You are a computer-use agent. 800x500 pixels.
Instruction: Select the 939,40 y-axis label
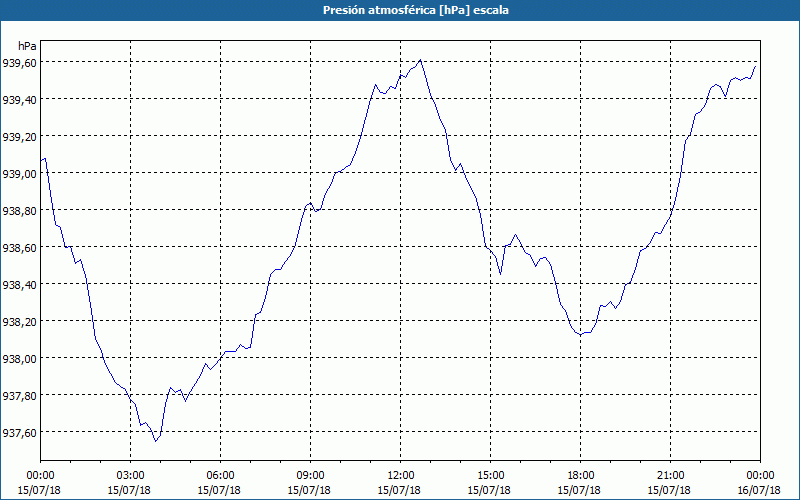[x=19, y=99]
